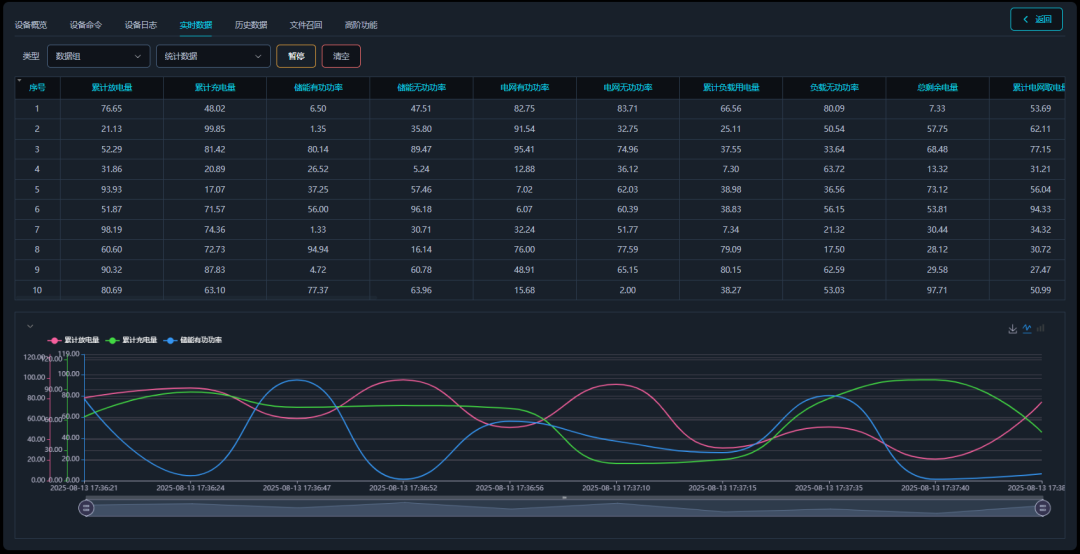This screenshot has width=1080, height=554.
Task: Click the 返回 back button
Action: 1035,19
